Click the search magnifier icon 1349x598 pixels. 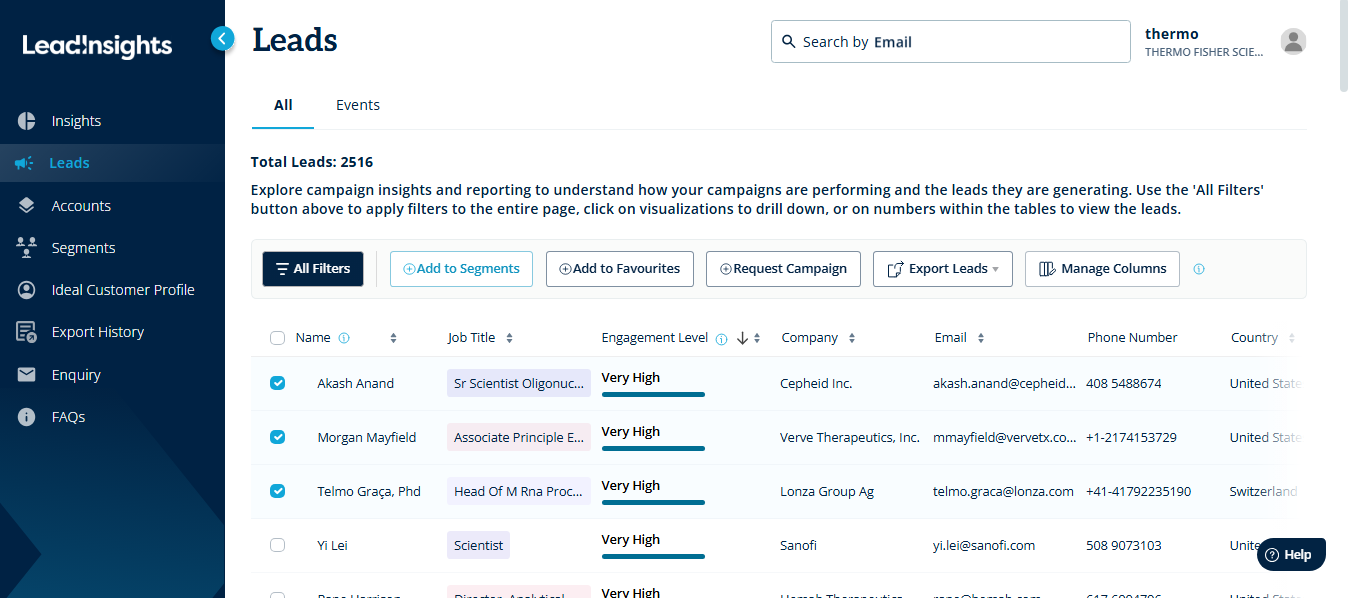(x=788, y=42)
